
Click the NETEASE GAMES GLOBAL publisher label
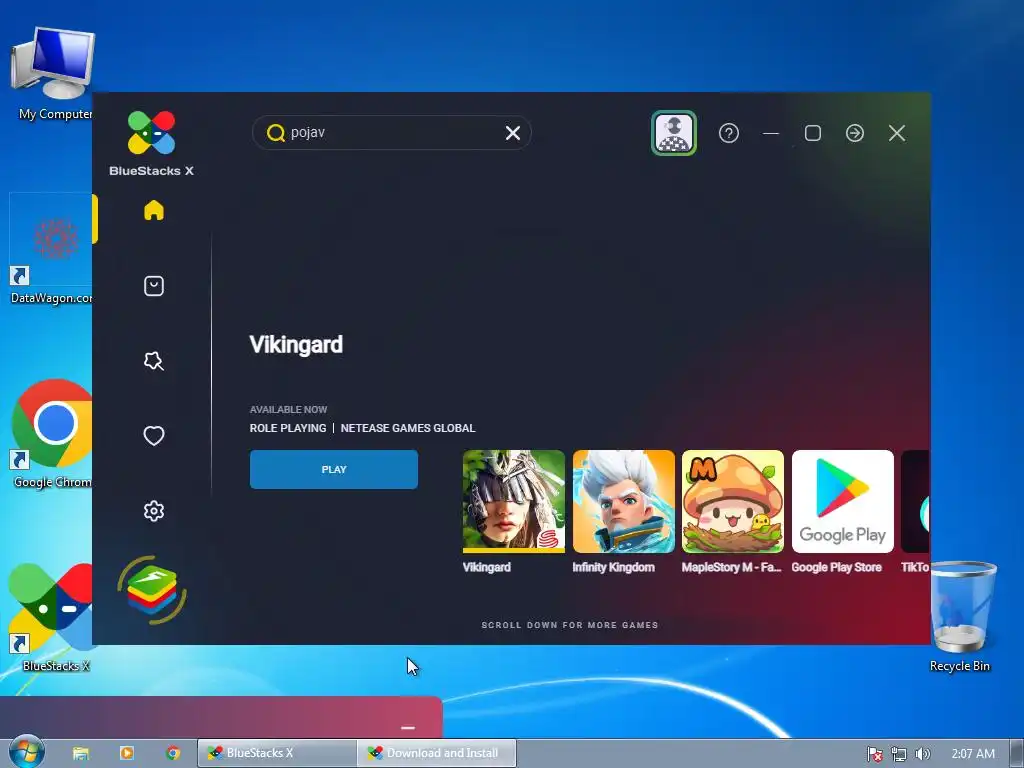[408, 428]
